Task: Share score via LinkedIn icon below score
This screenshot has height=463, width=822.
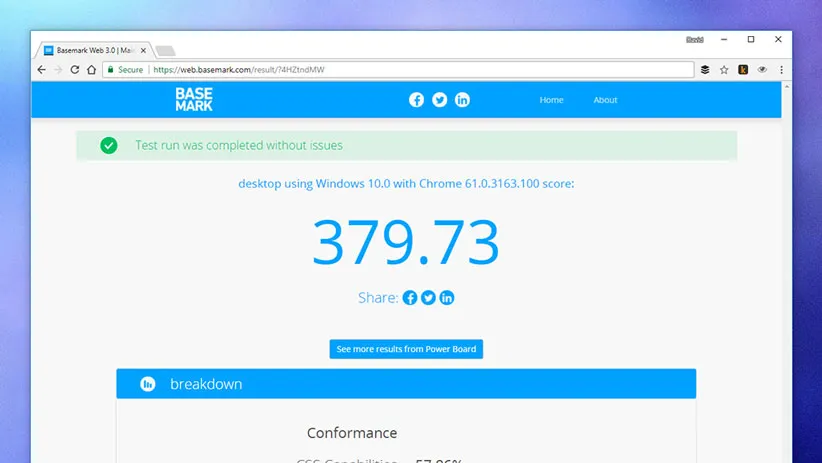Action: (447, 298)
